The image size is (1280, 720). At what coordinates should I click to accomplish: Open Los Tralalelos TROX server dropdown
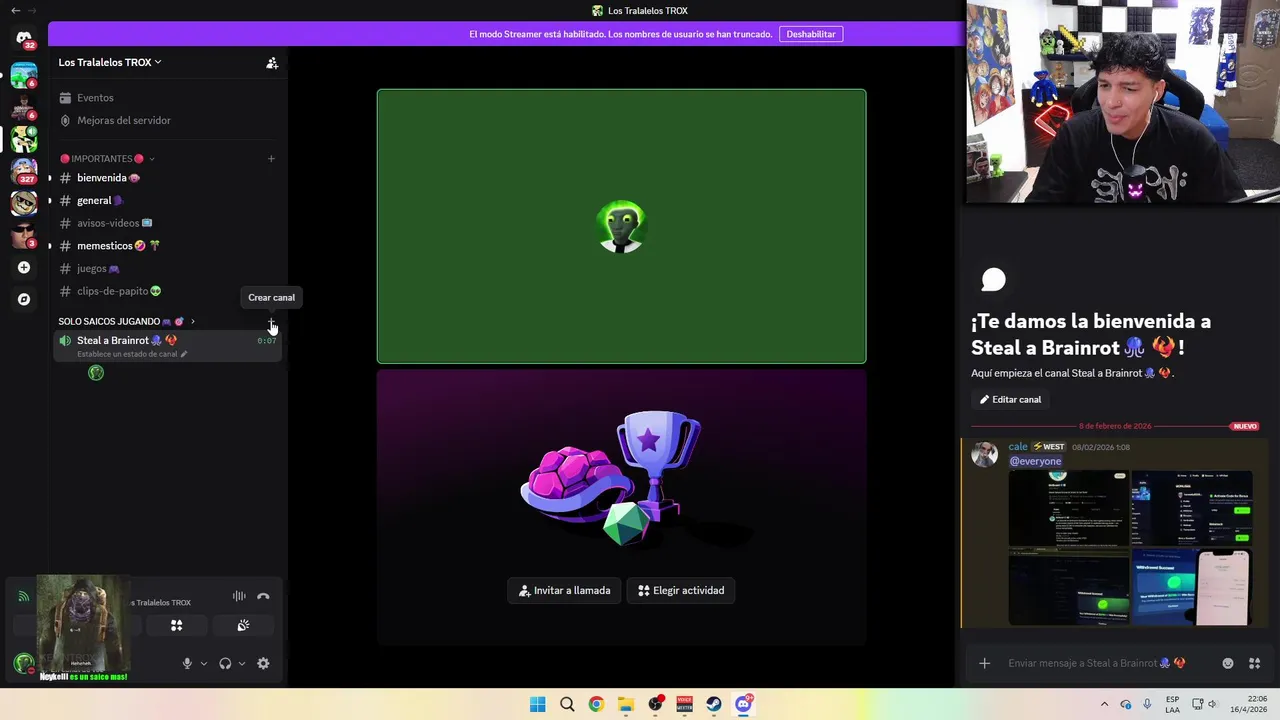110,62
